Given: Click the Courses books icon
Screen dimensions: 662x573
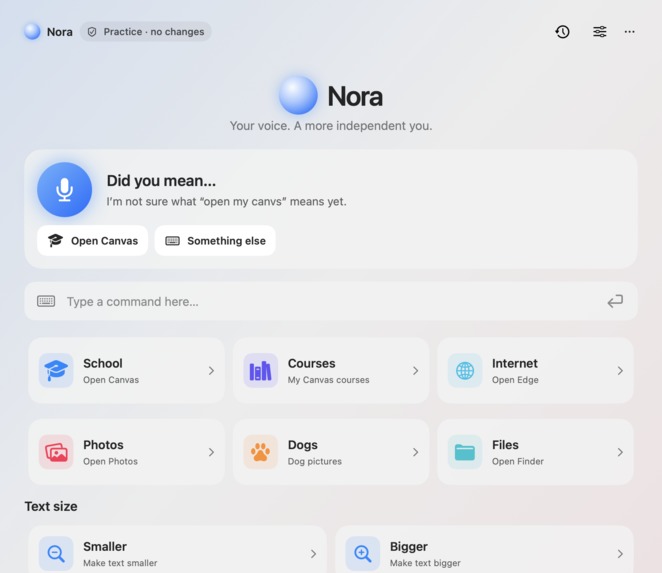Looking at the screenshot, I should point(260,370).
